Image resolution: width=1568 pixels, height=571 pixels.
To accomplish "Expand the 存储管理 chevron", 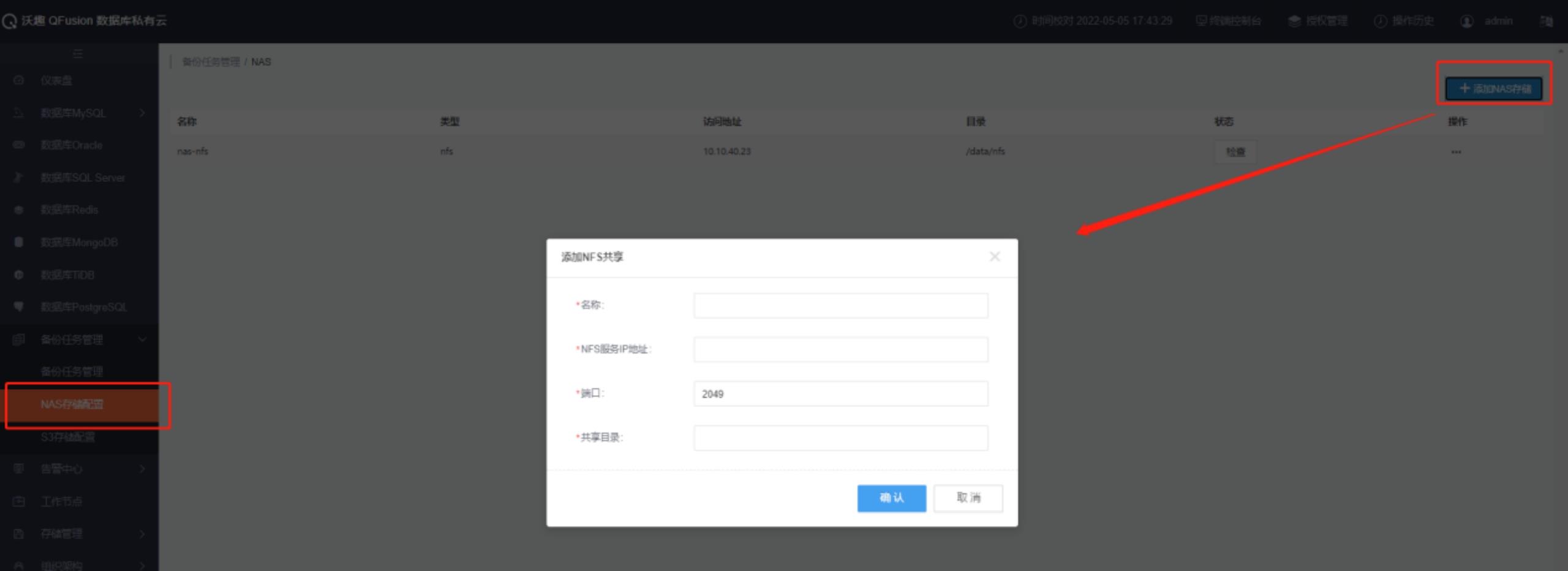I will tap(142, 534).
